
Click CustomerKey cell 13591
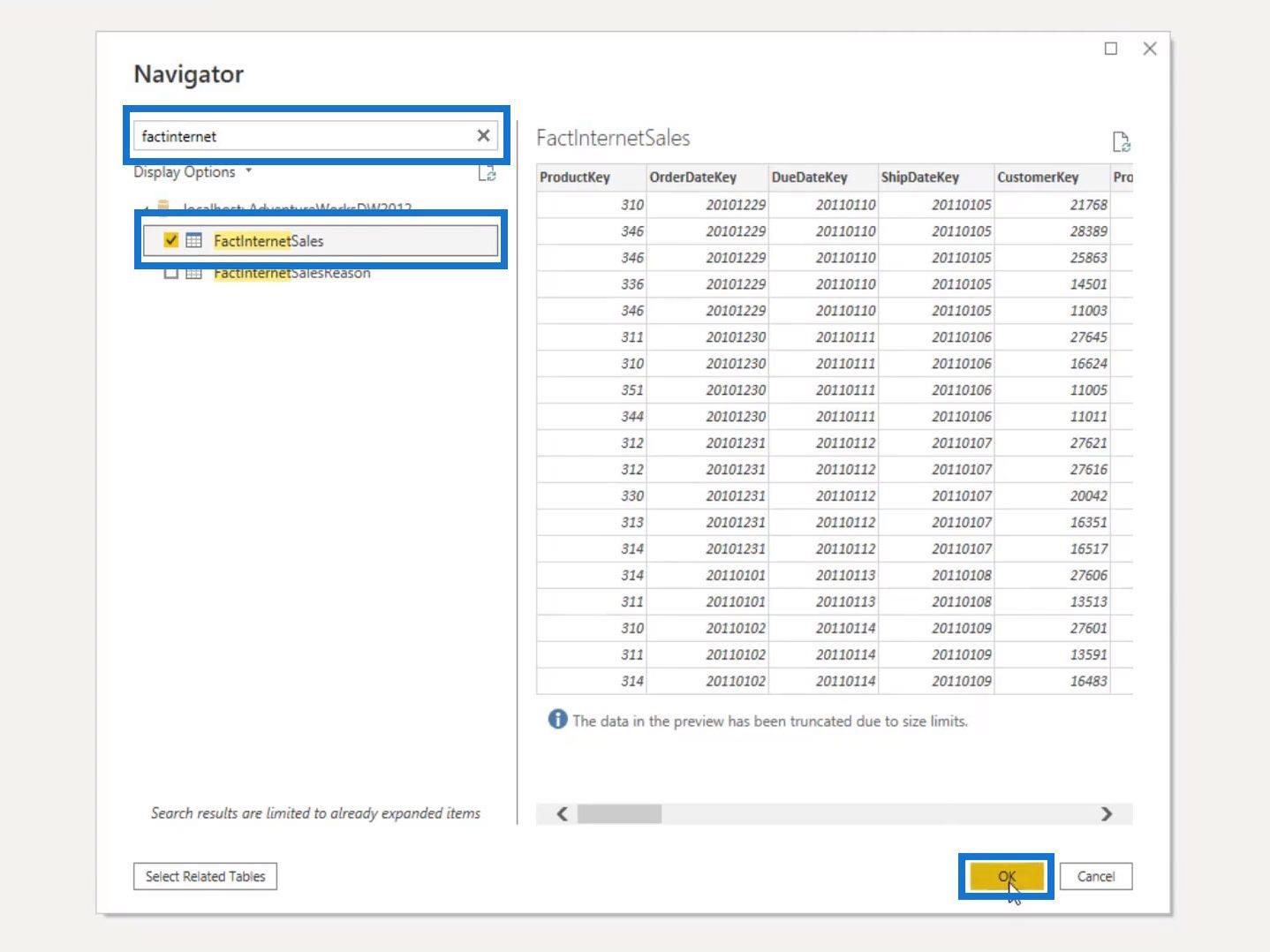tap(1052, 654)
